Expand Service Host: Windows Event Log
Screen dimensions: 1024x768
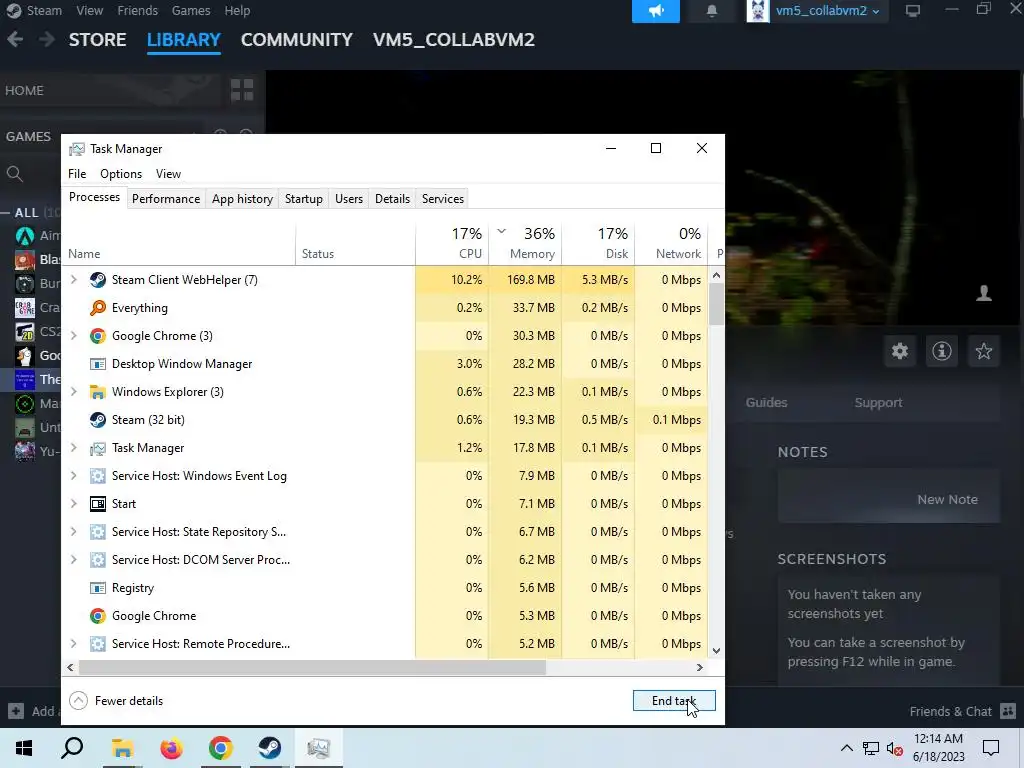tap(74, 476)
